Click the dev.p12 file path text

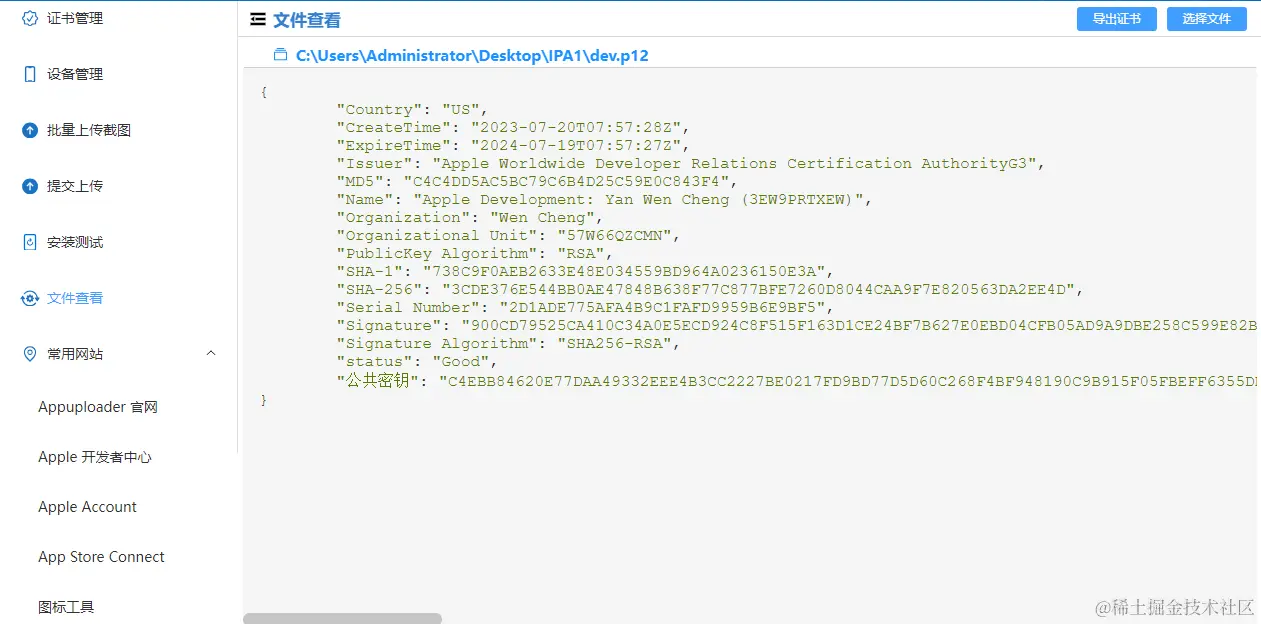click(x=472, y=56)
